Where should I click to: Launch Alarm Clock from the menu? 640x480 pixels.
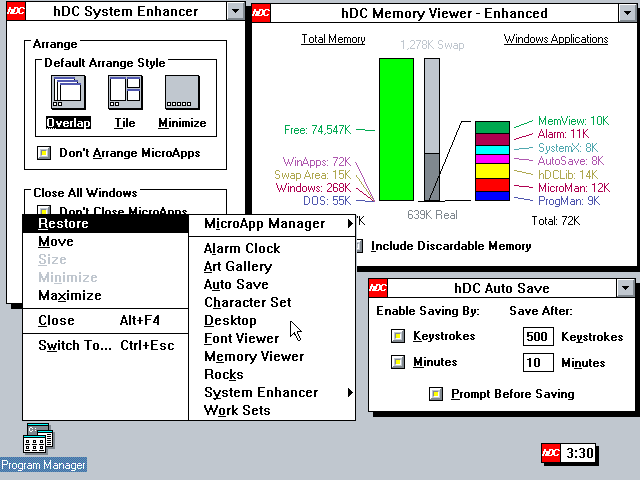click(x=271, y=249)
